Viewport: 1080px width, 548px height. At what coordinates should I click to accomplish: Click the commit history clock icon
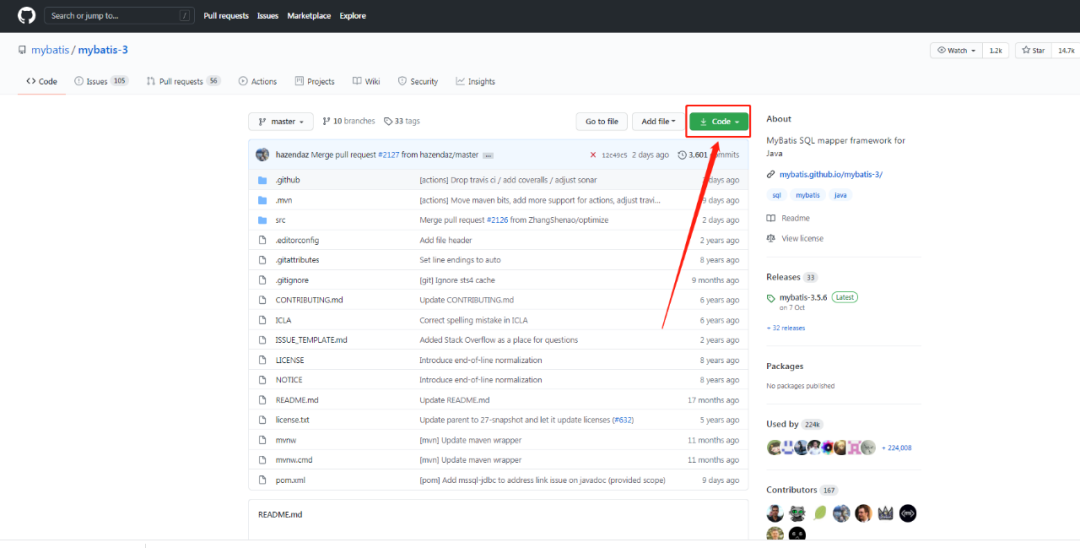(x=682, y=155)
